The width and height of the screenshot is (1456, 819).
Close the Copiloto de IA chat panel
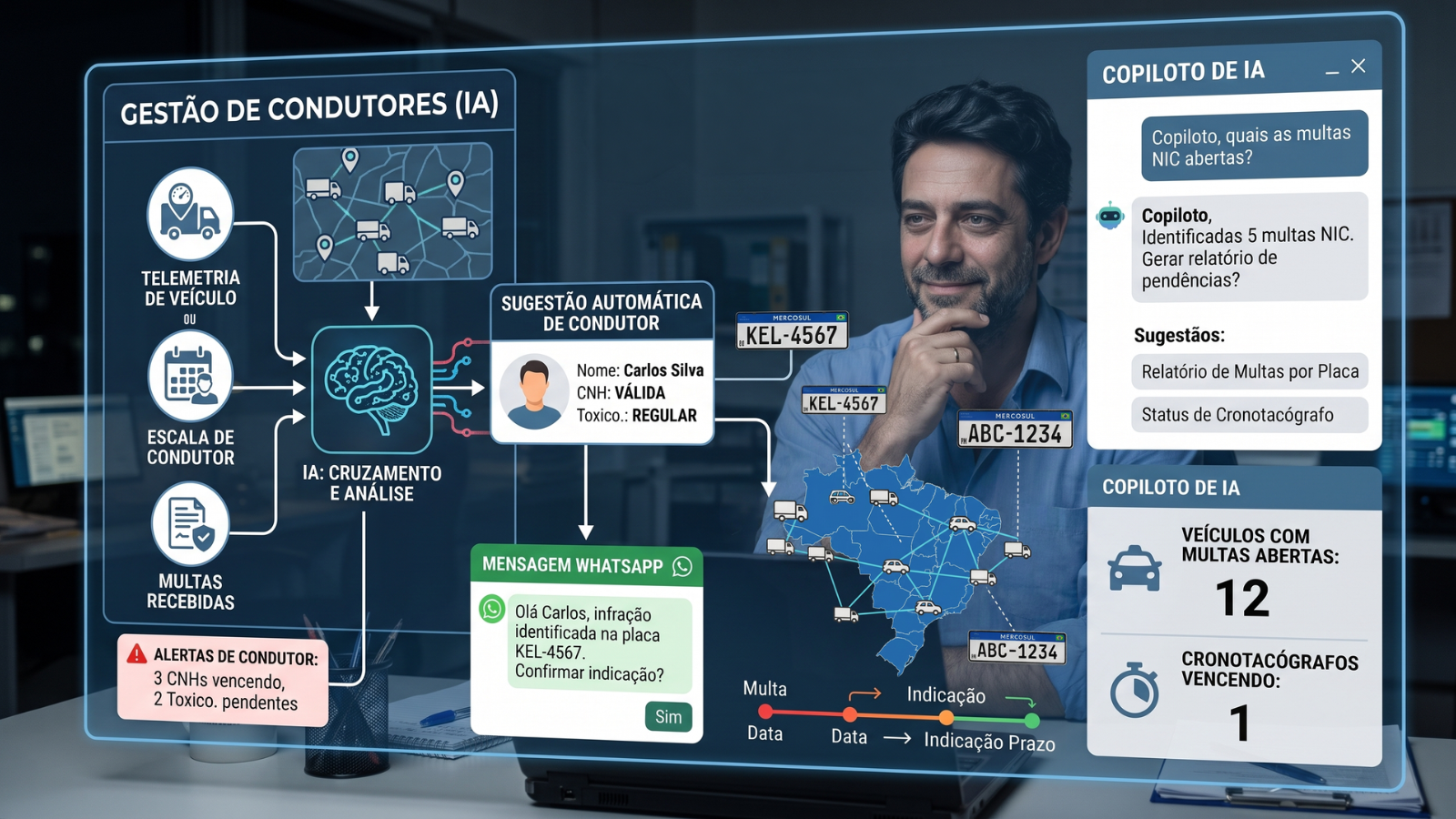[1359, 66]
